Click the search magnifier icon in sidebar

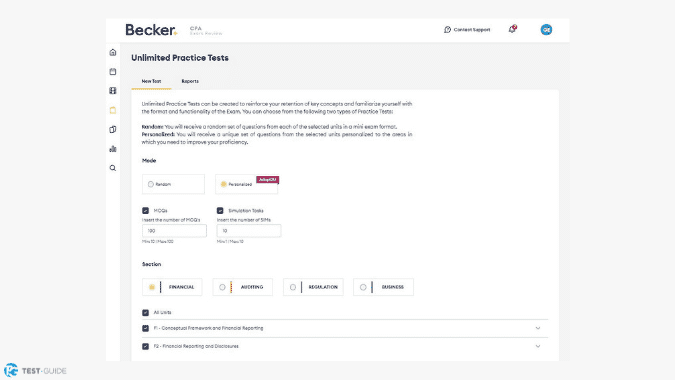pos(113,168)
